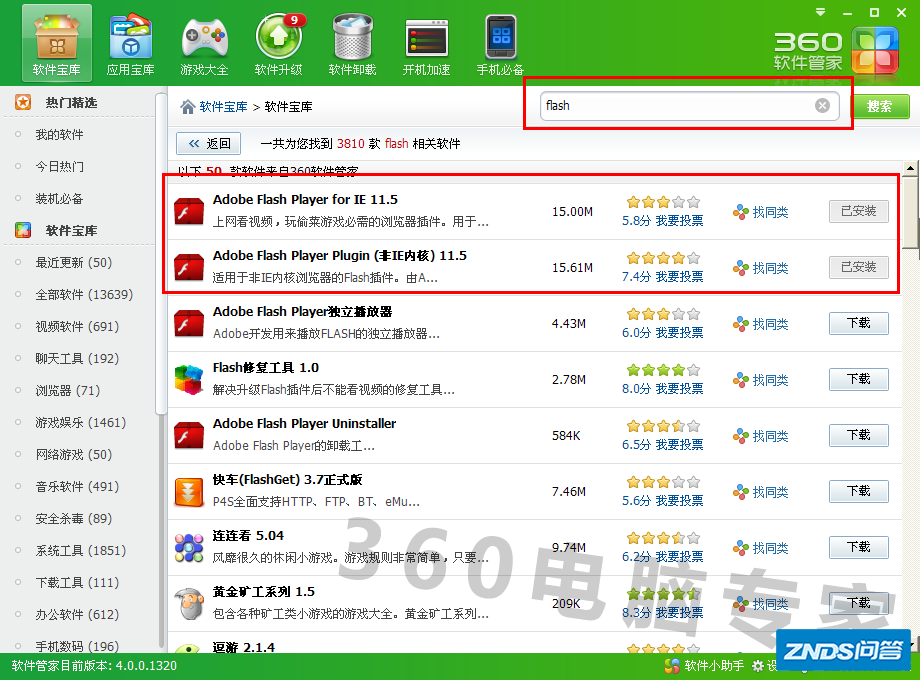Screen dimensions: 920x680
Task: Select 视频软件 (691) category
Action: pyautogui.click(x=77, y=327)
